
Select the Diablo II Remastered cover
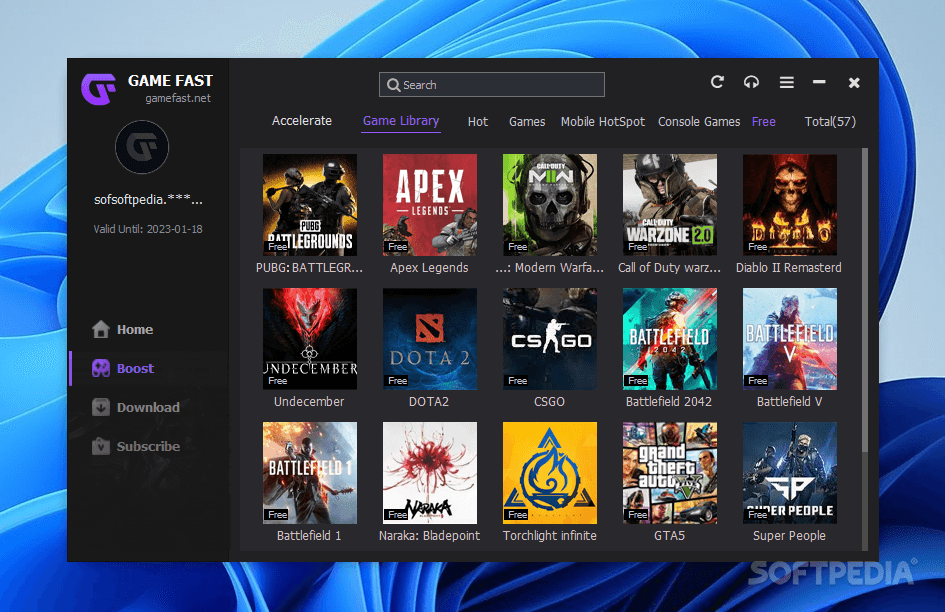pyautogui.click(x=790, y=205)
